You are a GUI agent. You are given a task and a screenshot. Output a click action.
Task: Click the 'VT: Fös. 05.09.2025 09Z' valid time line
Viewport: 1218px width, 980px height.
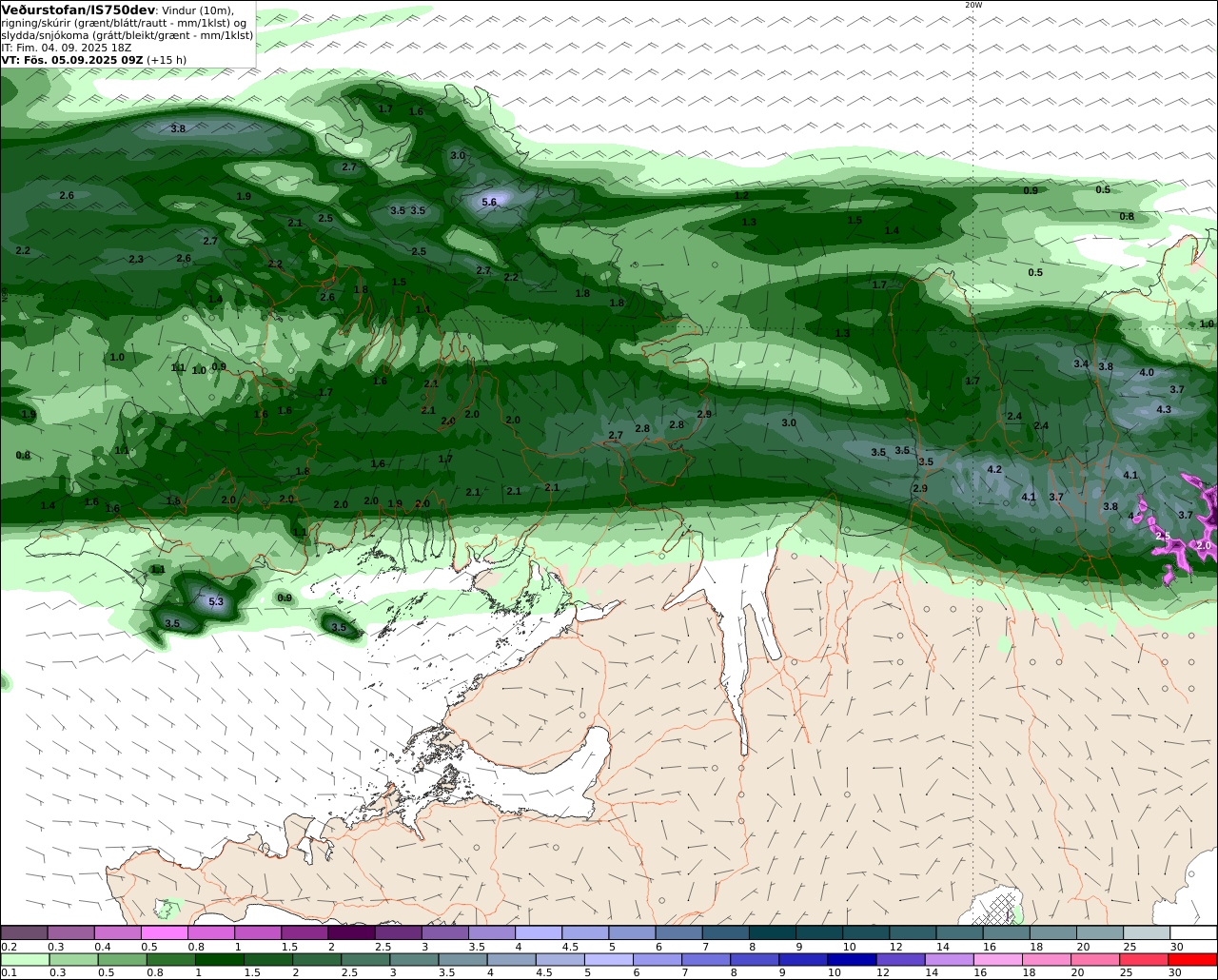click(72, 59)
